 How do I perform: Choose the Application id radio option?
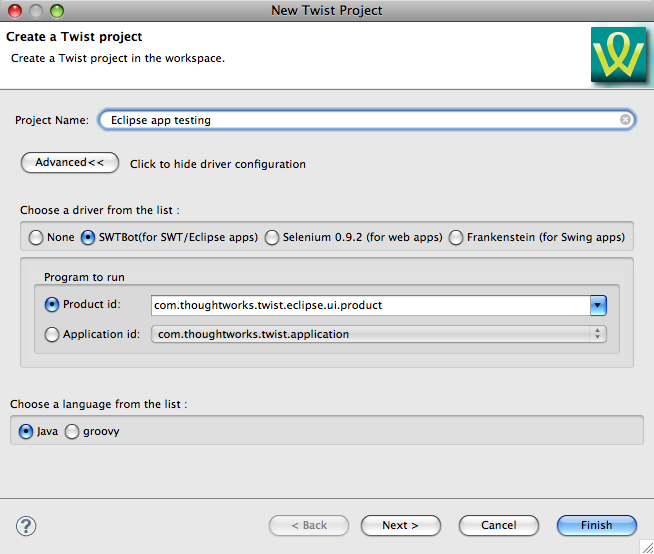tap(52, 334)
